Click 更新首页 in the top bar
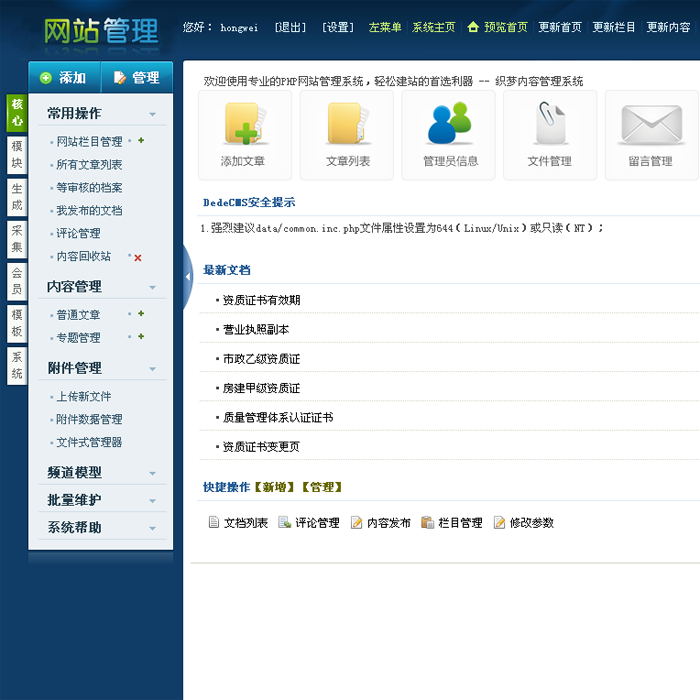 click(560, 27)
